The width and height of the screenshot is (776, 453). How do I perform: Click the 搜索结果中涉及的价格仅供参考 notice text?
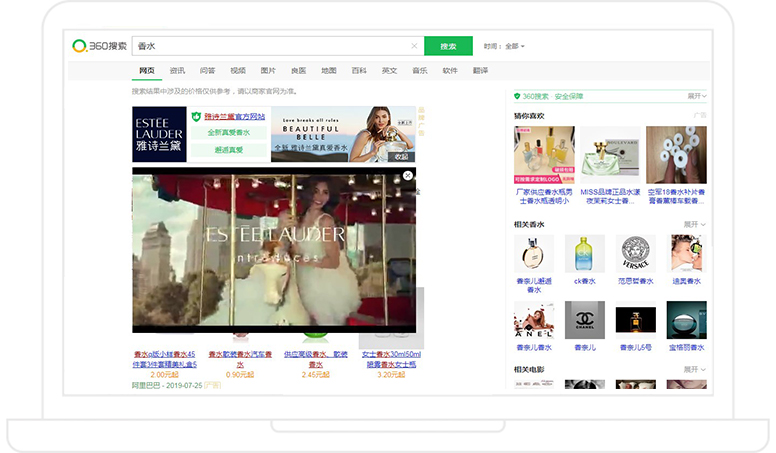214,91
